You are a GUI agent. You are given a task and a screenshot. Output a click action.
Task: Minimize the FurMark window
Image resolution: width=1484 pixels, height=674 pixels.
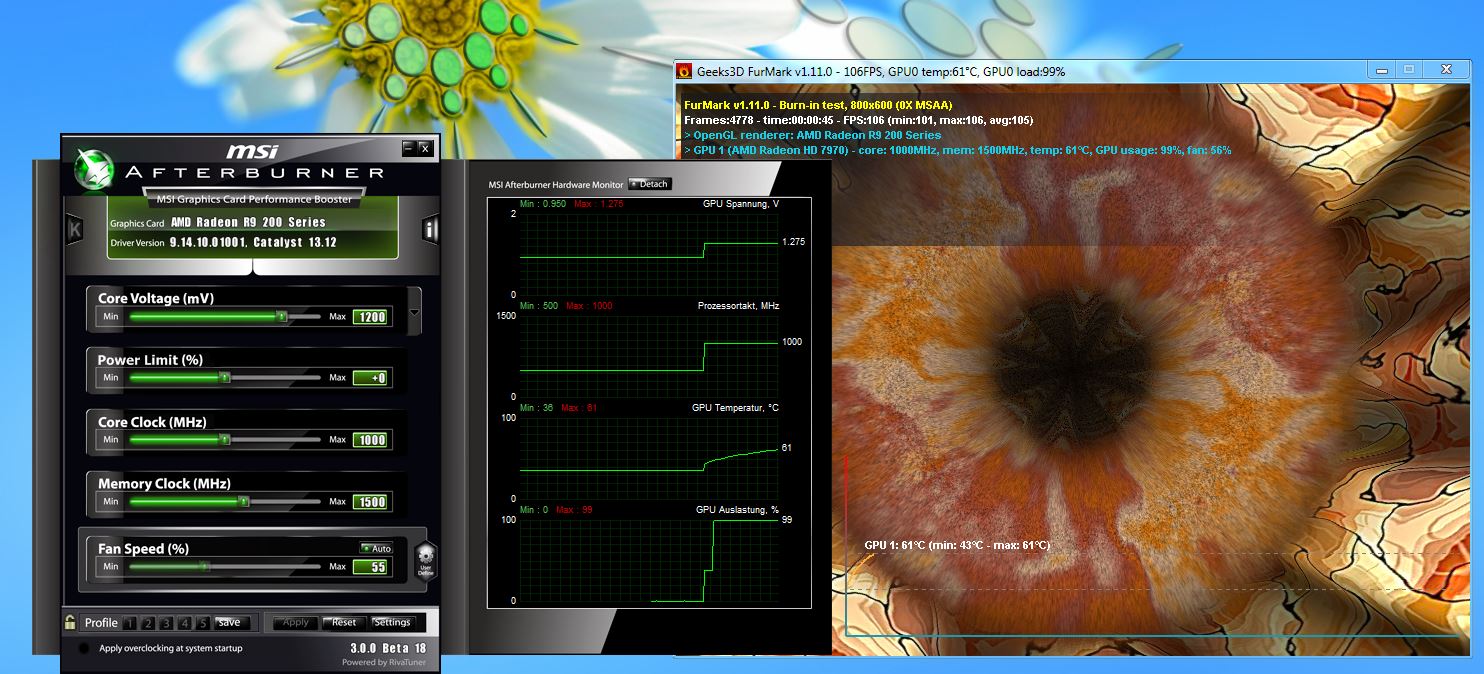(x=1381, y=70)
